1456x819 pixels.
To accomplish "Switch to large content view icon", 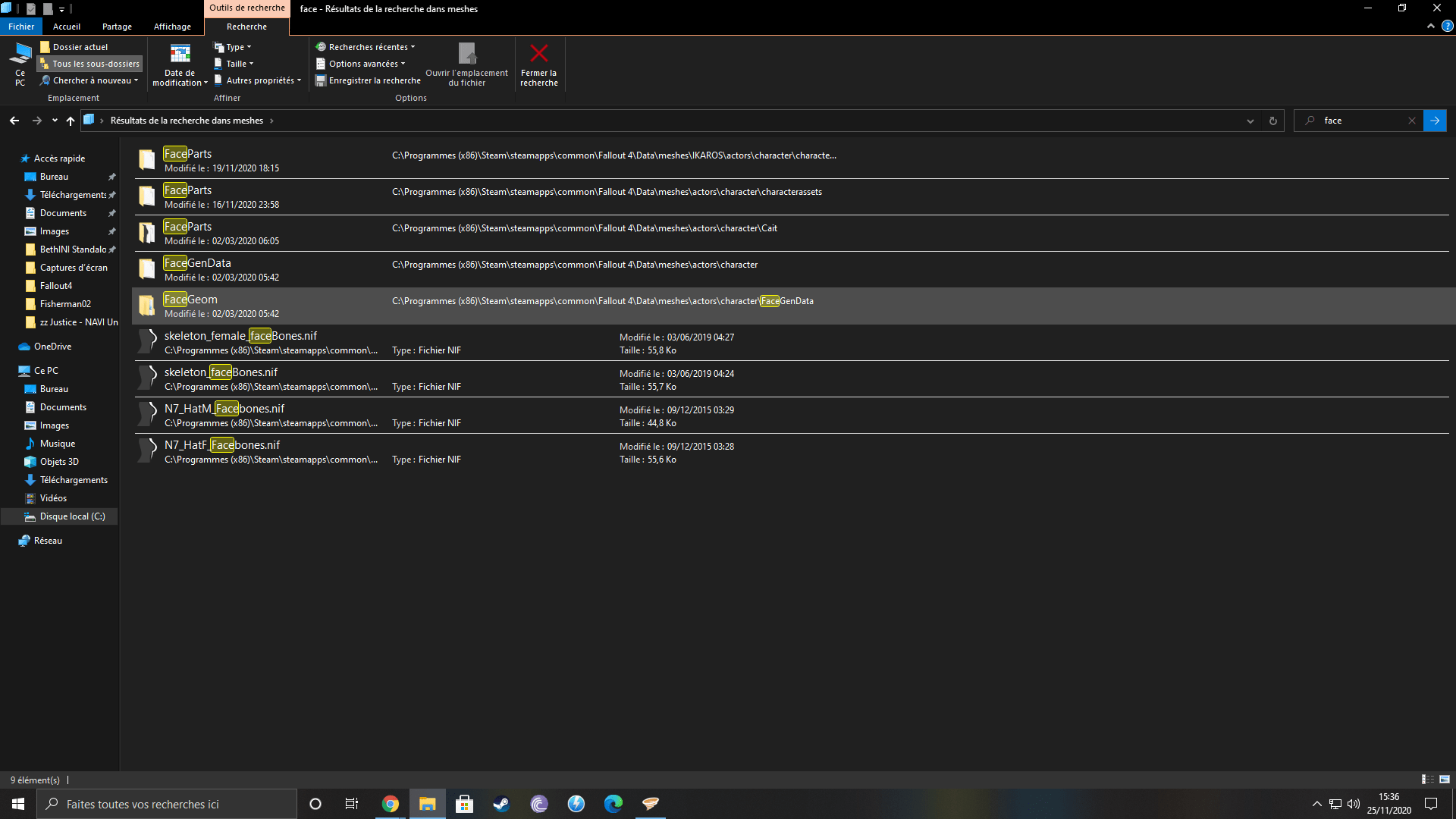I will click(1445, 780).
